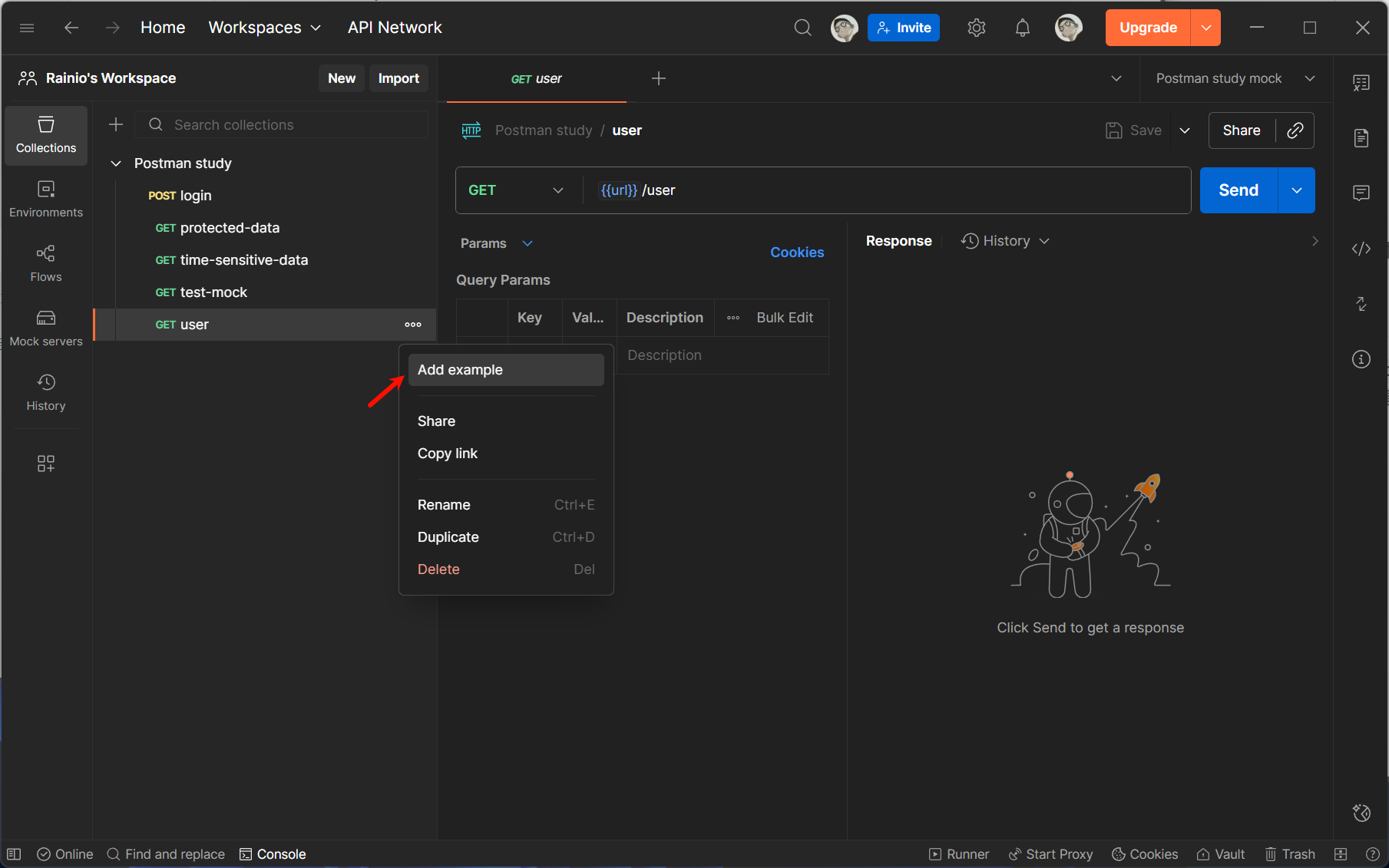
Task: Open the configure sidebar grid icon
Action: coord(46,464)
